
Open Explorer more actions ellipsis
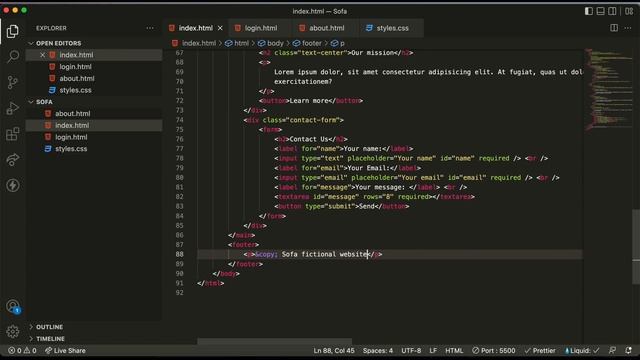[150, 28]
